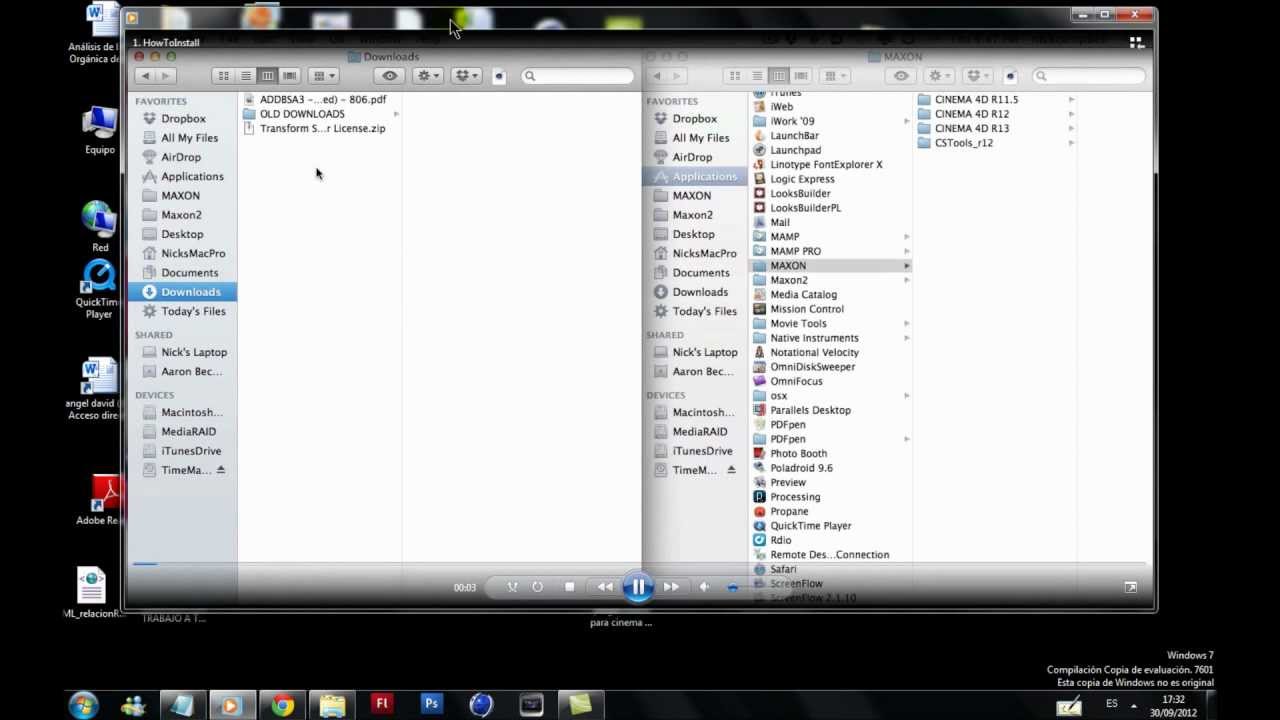Eject TimeMa... in the left sidebar

tap(221, 470)
